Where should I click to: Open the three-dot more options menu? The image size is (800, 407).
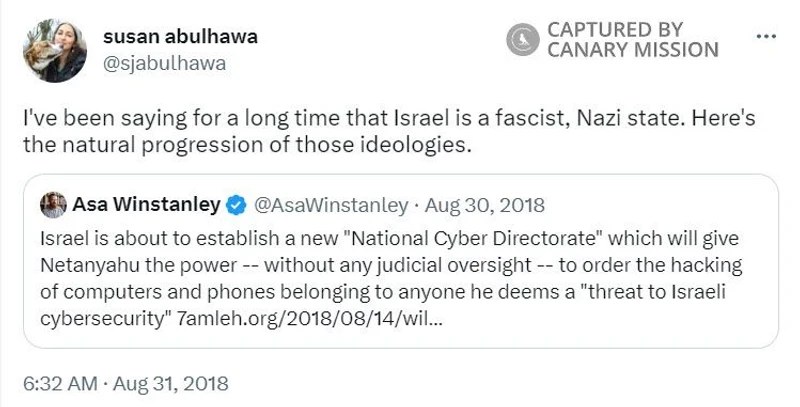[766, 36]
